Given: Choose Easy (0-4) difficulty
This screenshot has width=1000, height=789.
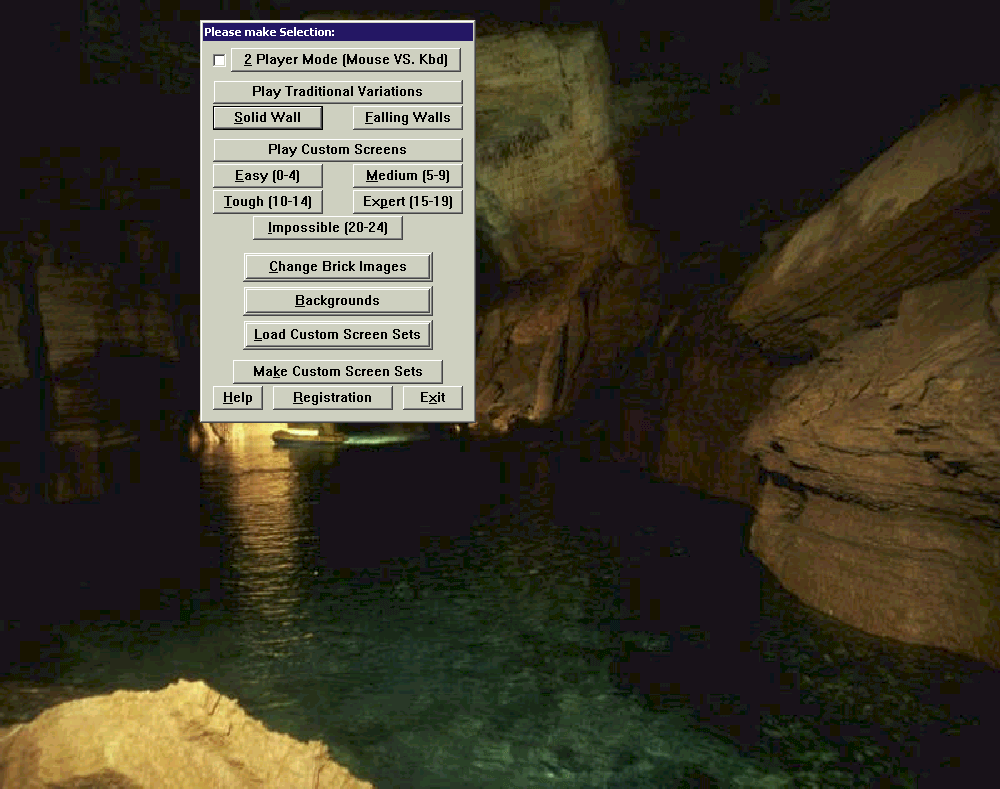Looking at the screenshot, I should (267, 175).
